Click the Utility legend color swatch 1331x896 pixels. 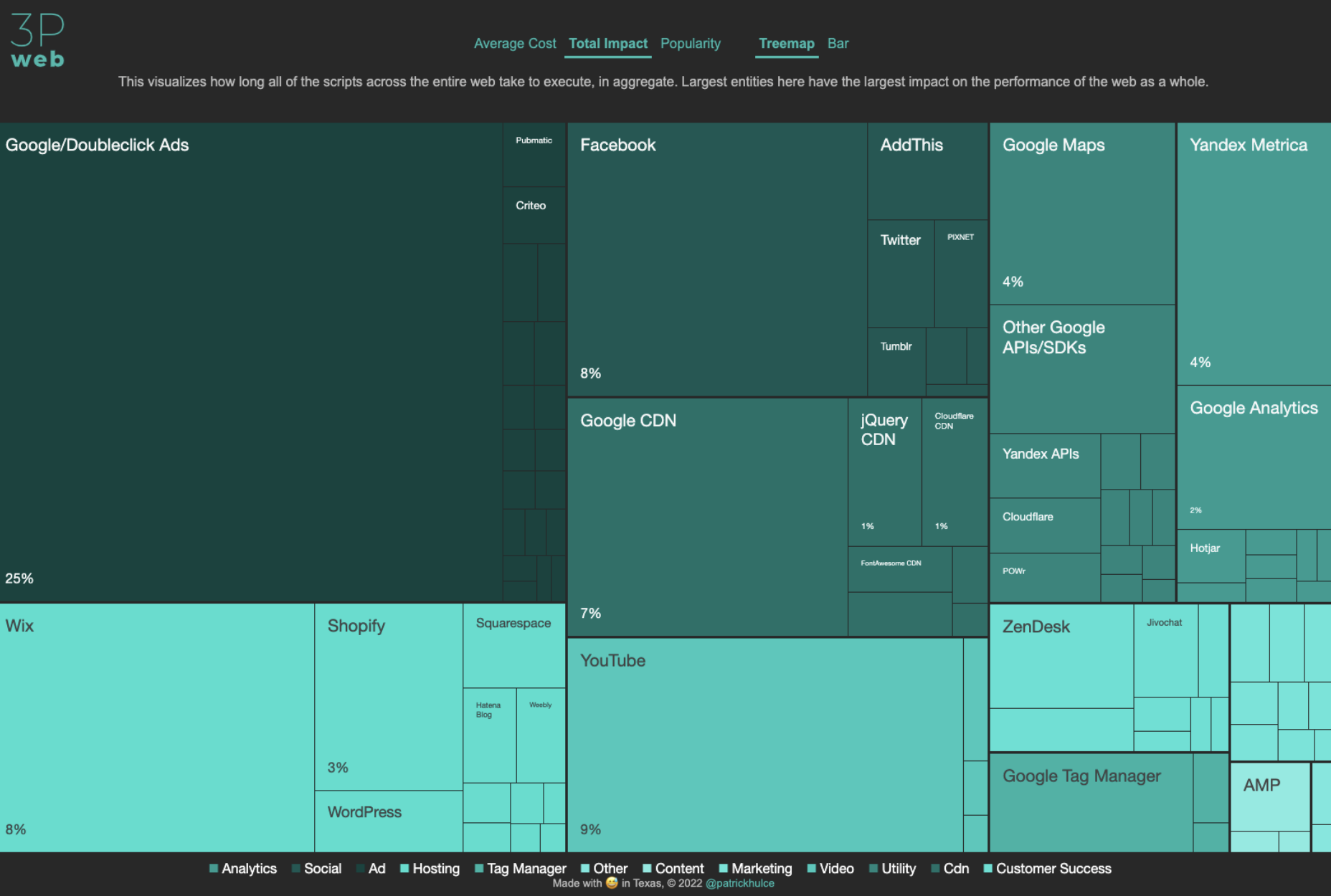click(x=873, y=869)
